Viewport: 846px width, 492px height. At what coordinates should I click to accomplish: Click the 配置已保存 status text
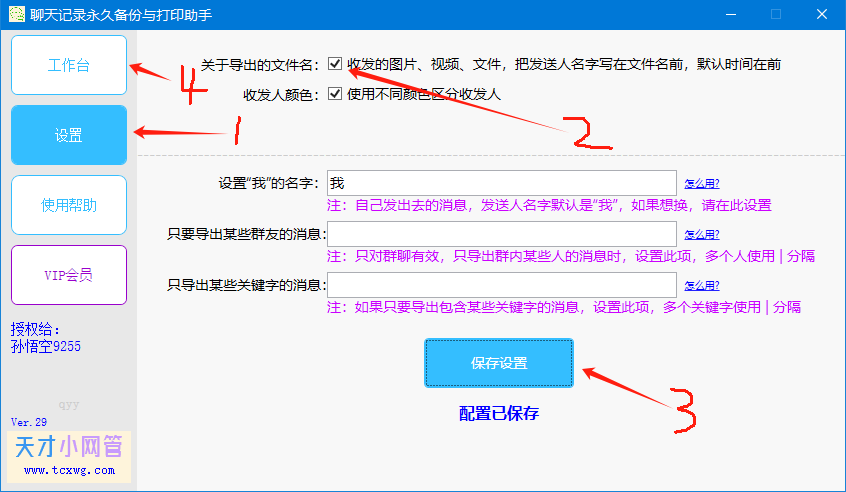[499, 413]
